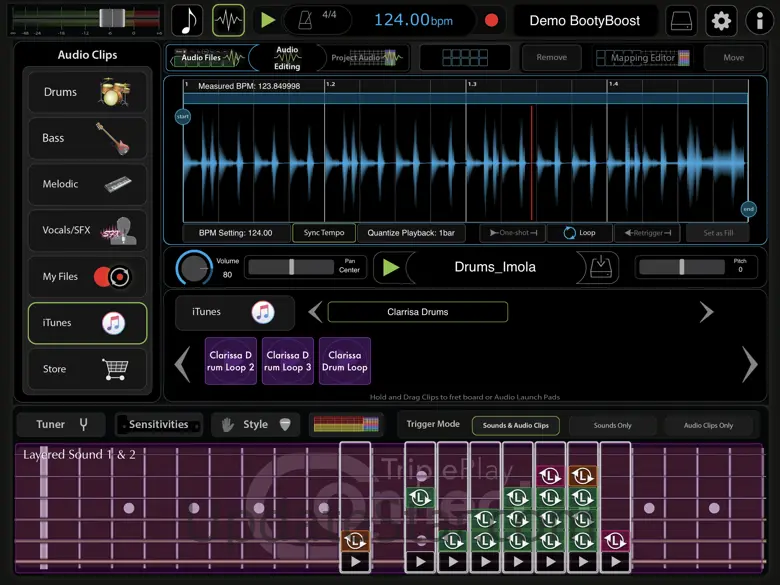Click the Measured BPM: 123.849998 label
This screenshot has width=780, height=585.
pyautogui.click(x=249, y=86)
